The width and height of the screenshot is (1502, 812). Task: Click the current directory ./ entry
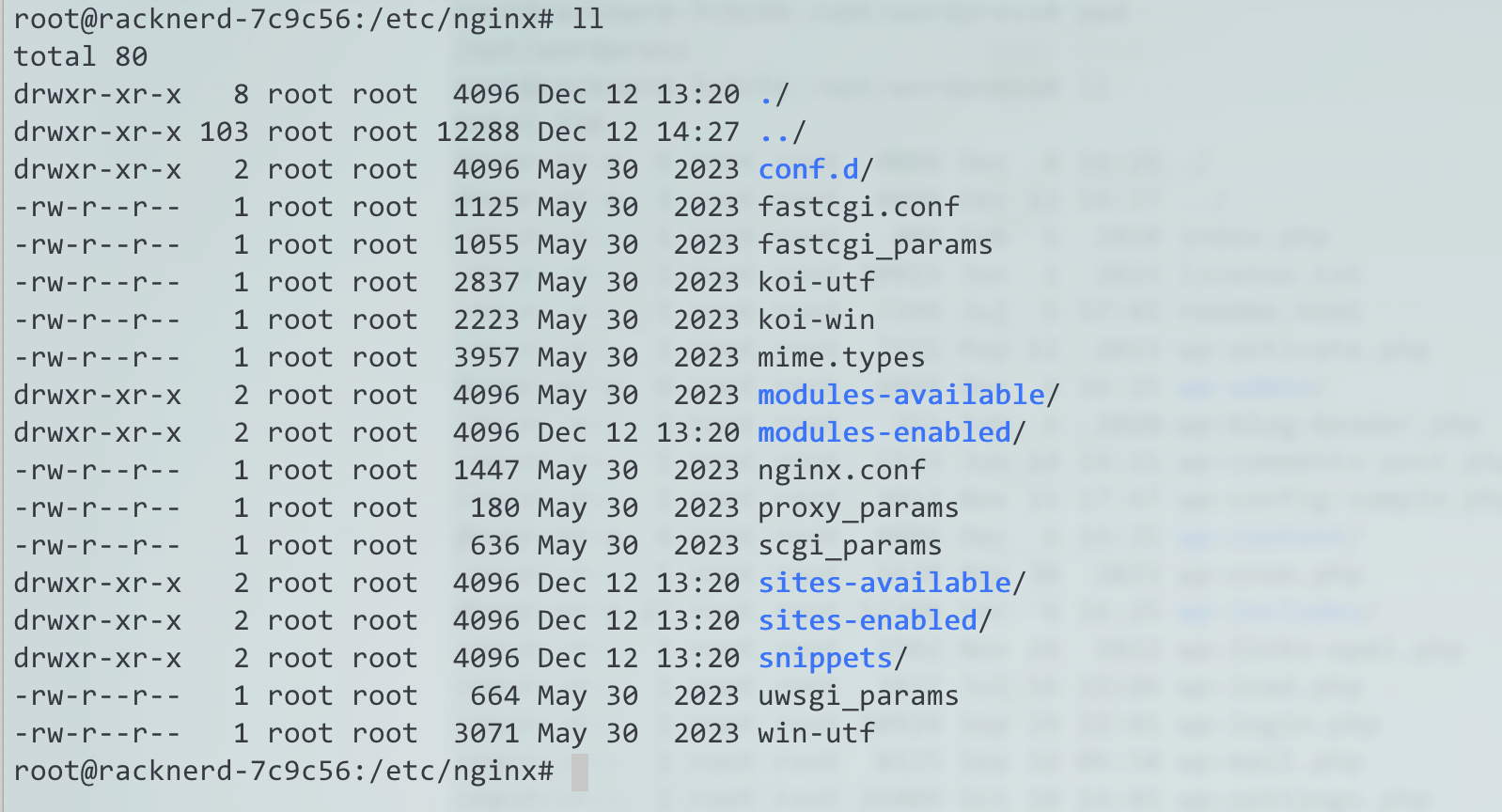tap(774, 94)
